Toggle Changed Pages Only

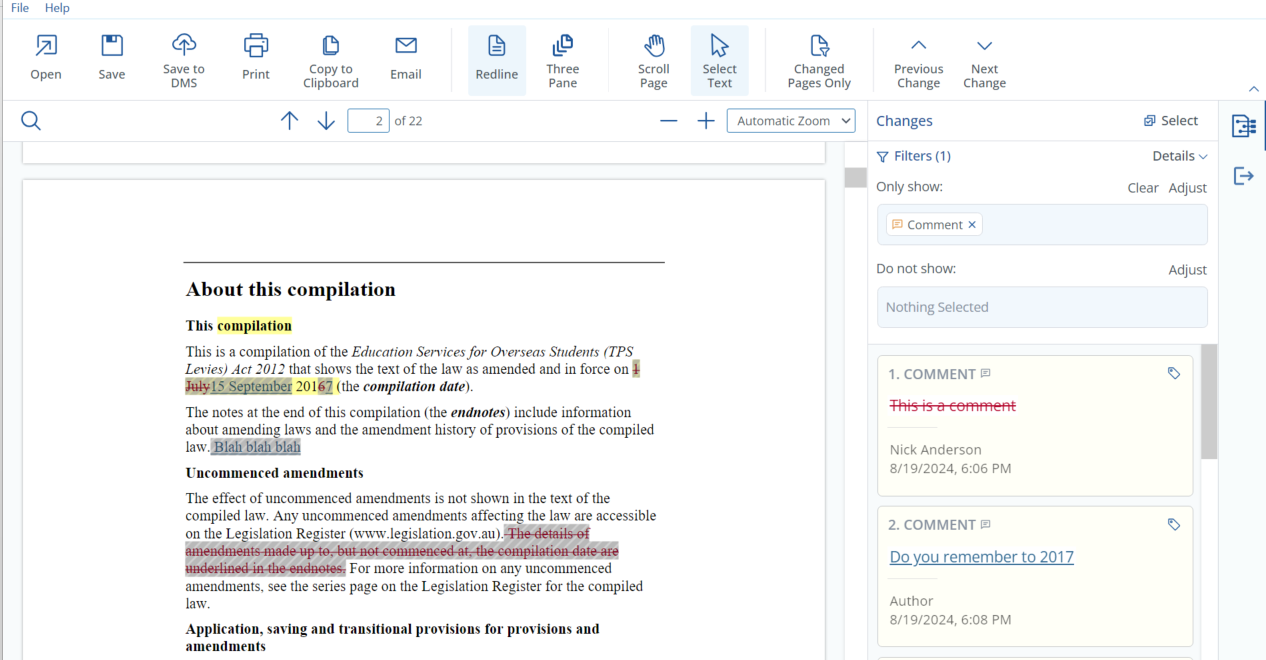[819, 60]
